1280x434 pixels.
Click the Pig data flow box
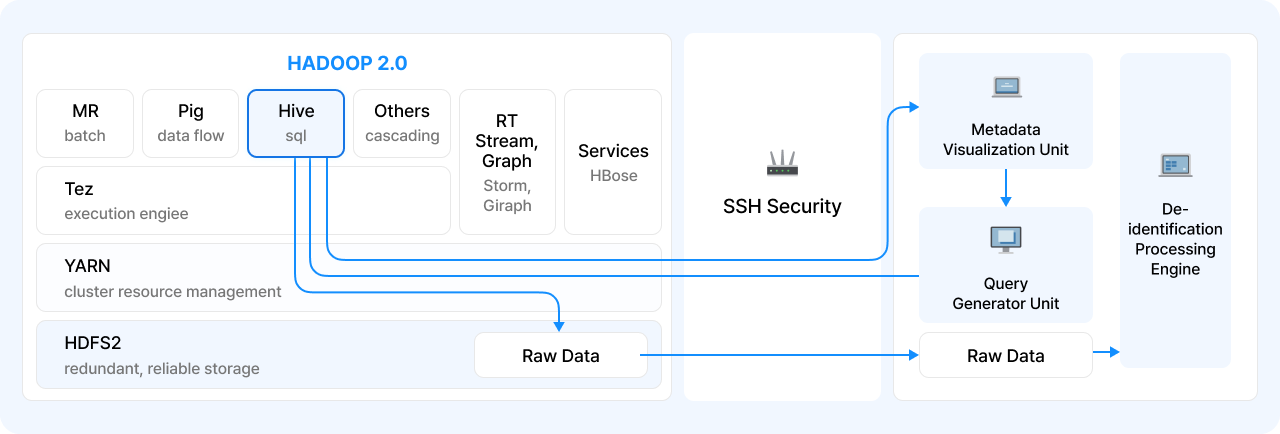pos(190,123)
